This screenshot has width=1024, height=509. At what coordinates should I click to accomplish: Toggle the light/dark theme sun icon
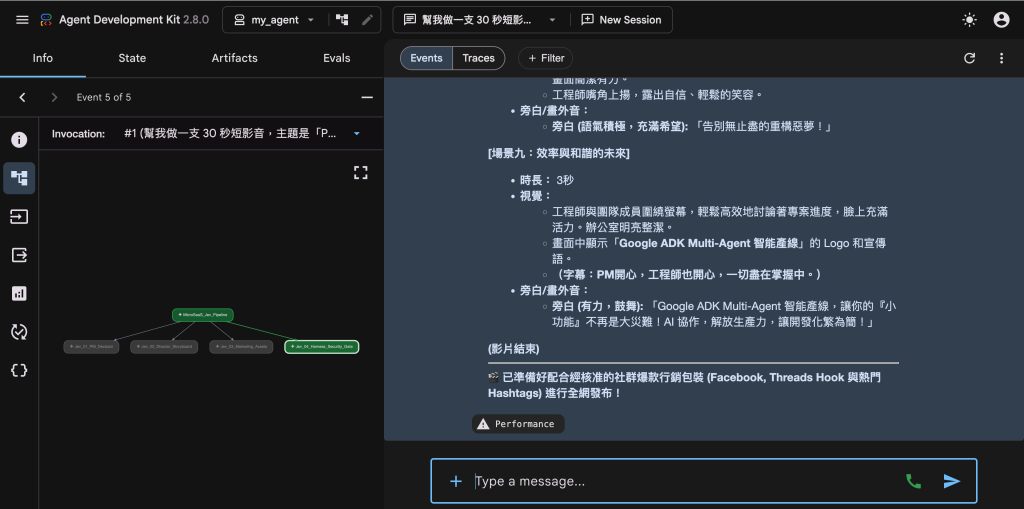pos(969,20)
